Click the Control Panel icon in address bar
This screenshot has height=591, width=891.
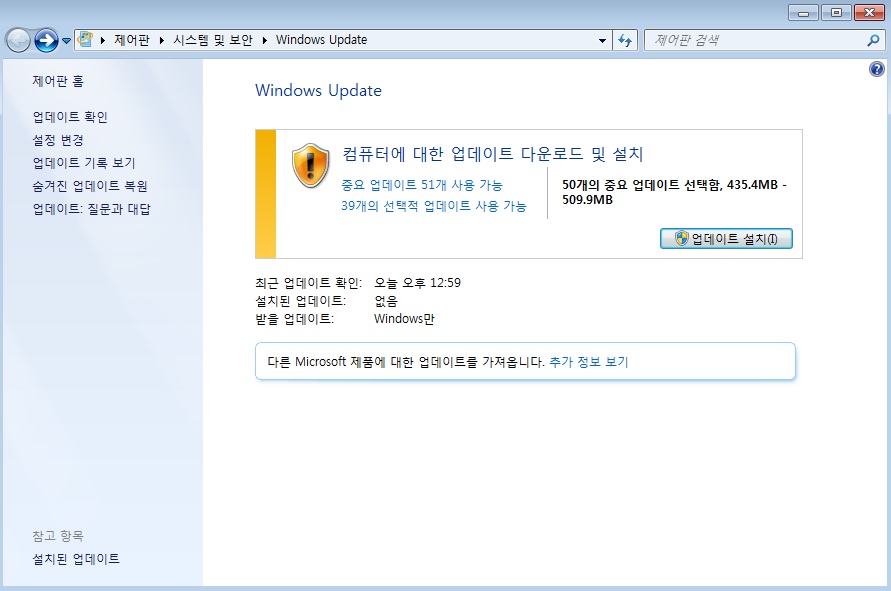tap(85, 40)
